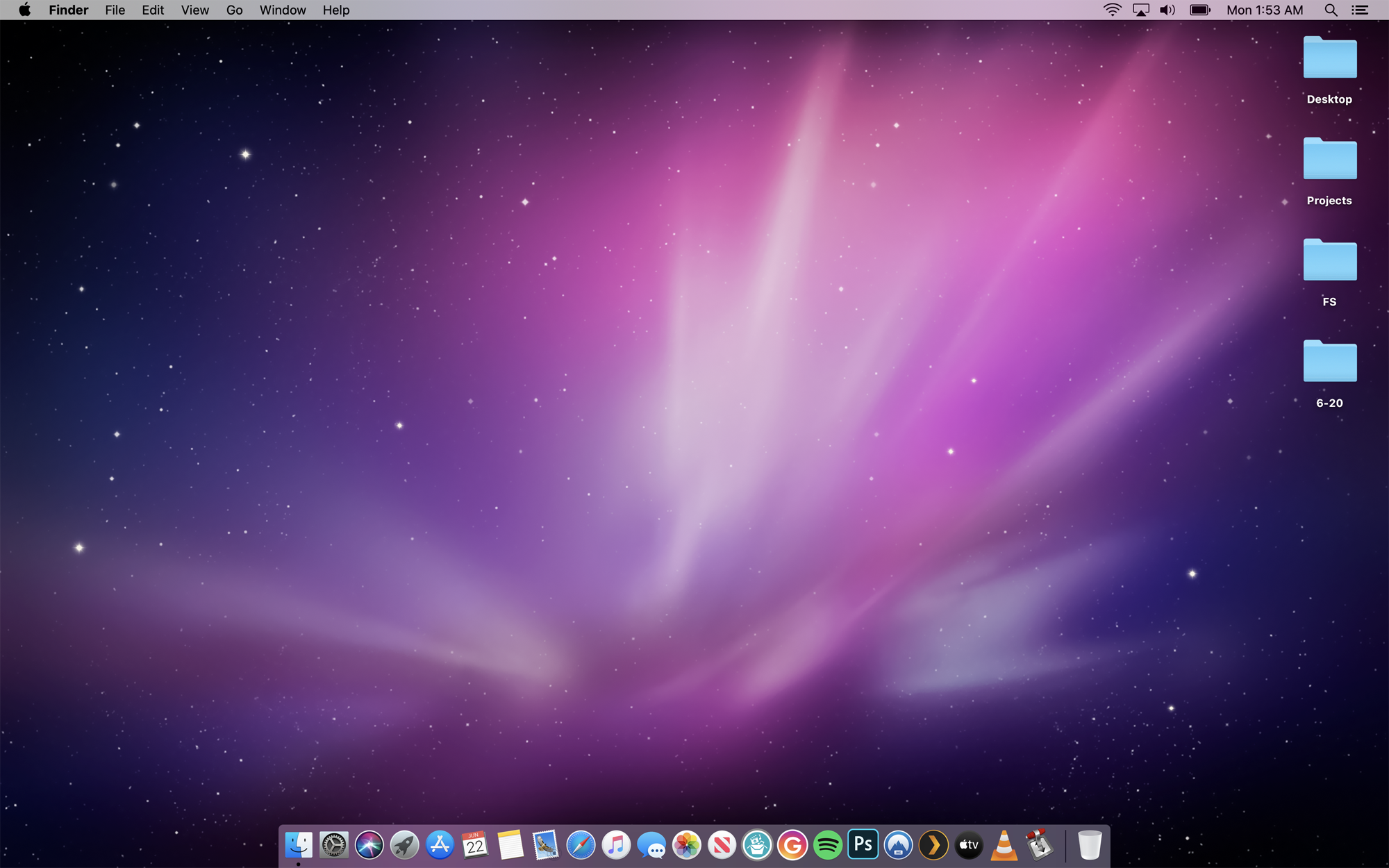This screenshot has width=1389, height=868.
Task: Open the Help menu
Action: (336, 10)
